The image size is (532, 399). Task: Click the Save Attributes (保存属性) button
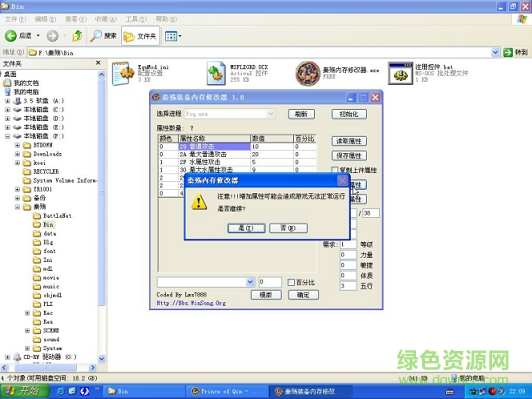(349, 156)
